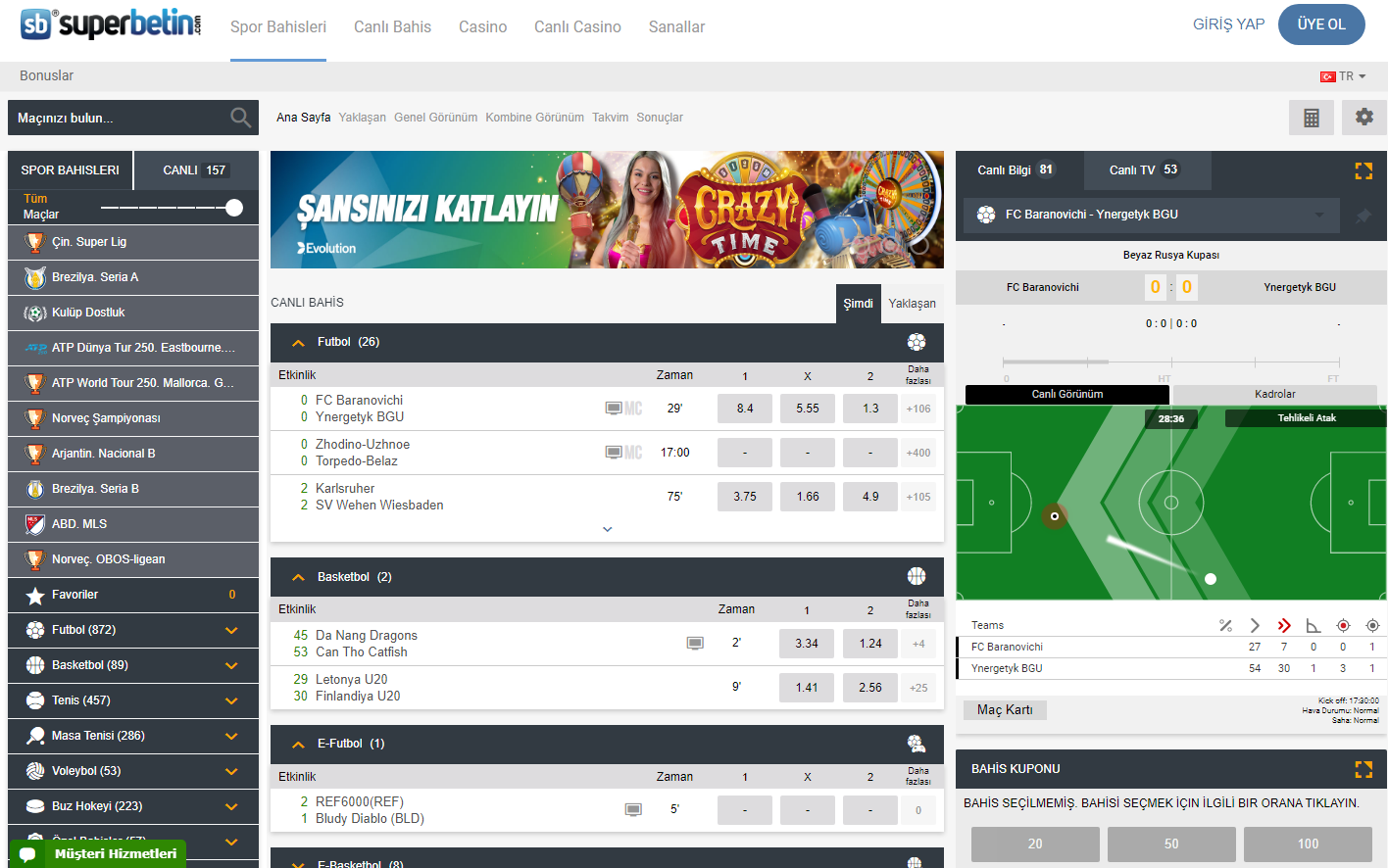Open the Canlı Casino menu
This screenshot has height=868, width=1388.
pyautogui.click(x=577, y=27)
